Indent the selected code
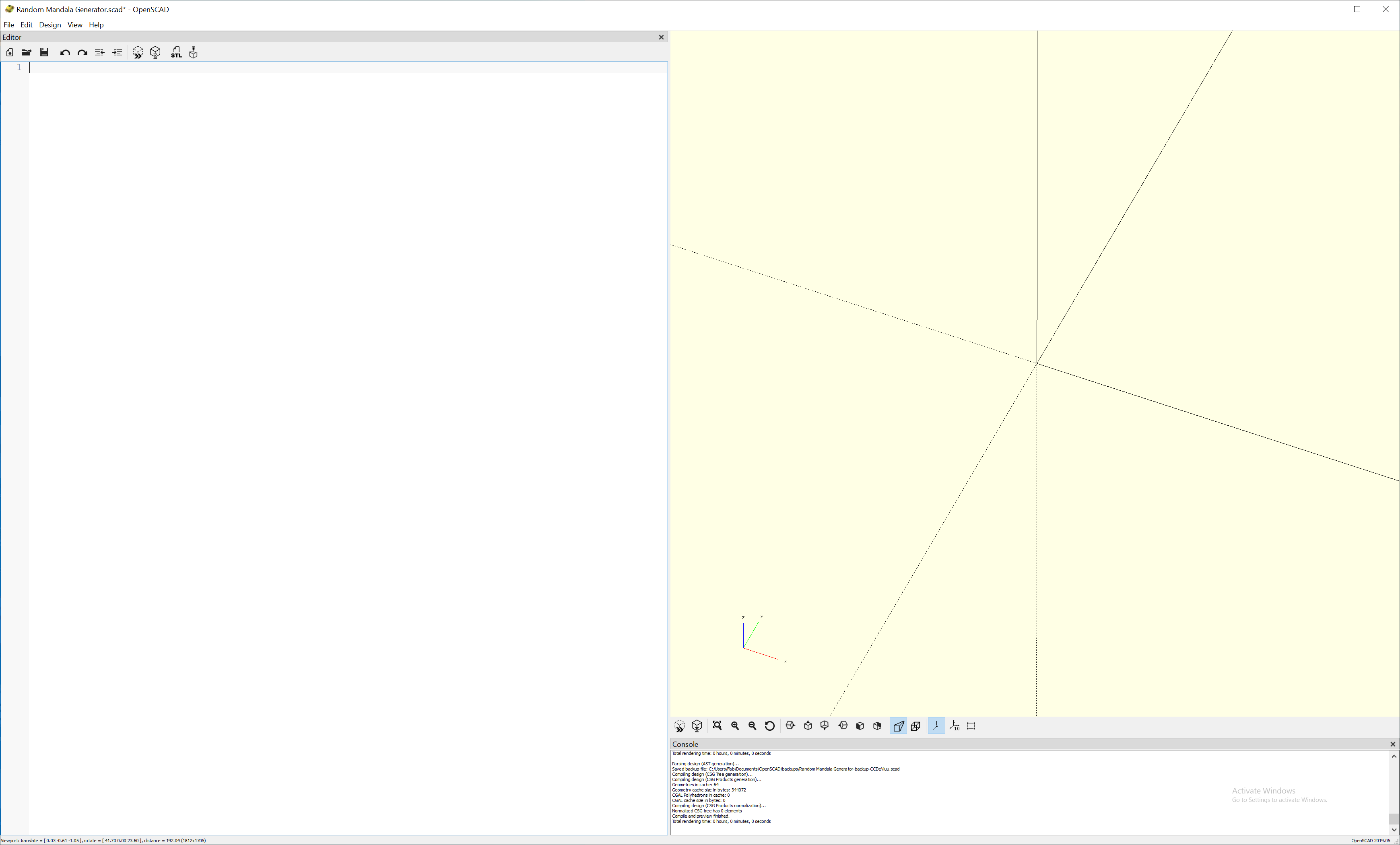Image resolution: width=1400 pixels, height=845 pixels. (x=117, y=52)
